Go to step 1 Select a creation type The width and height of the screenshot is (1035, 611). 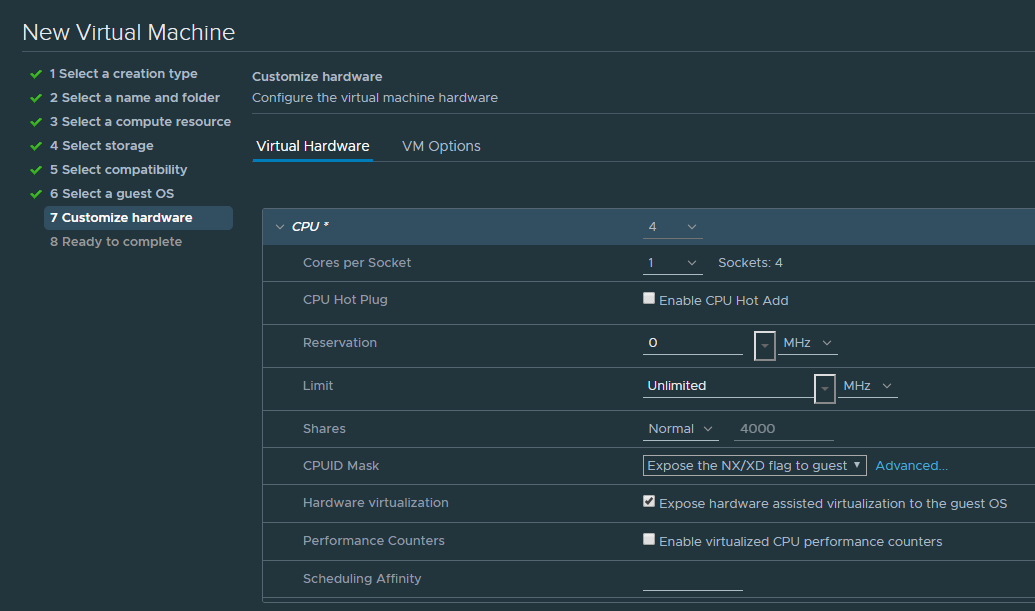[x=123, y=74]
